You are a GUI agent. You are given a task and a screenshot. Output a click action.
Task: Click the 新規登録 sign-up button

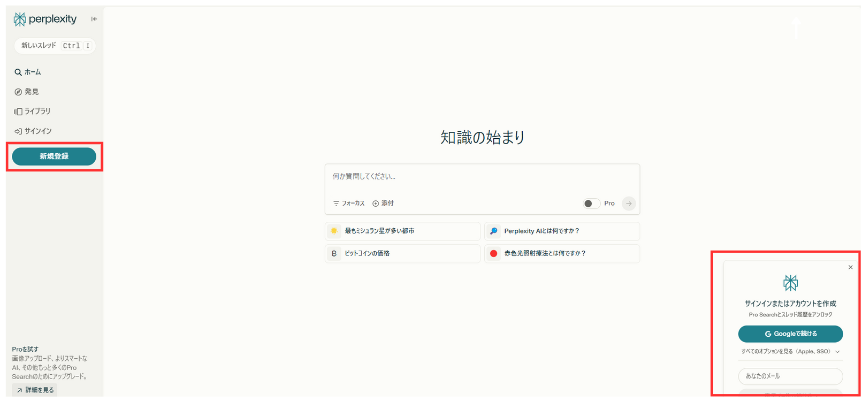point(54,157)
